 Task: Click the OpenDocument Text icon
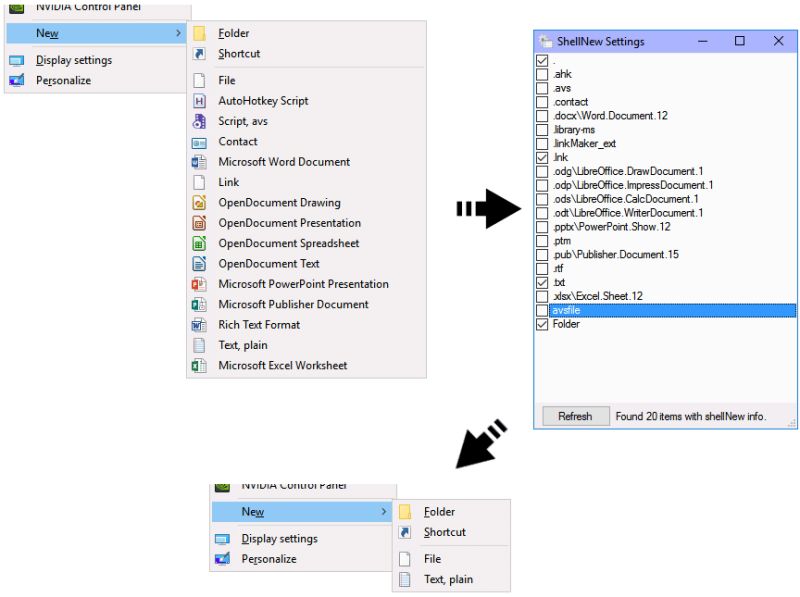point(199,264)
